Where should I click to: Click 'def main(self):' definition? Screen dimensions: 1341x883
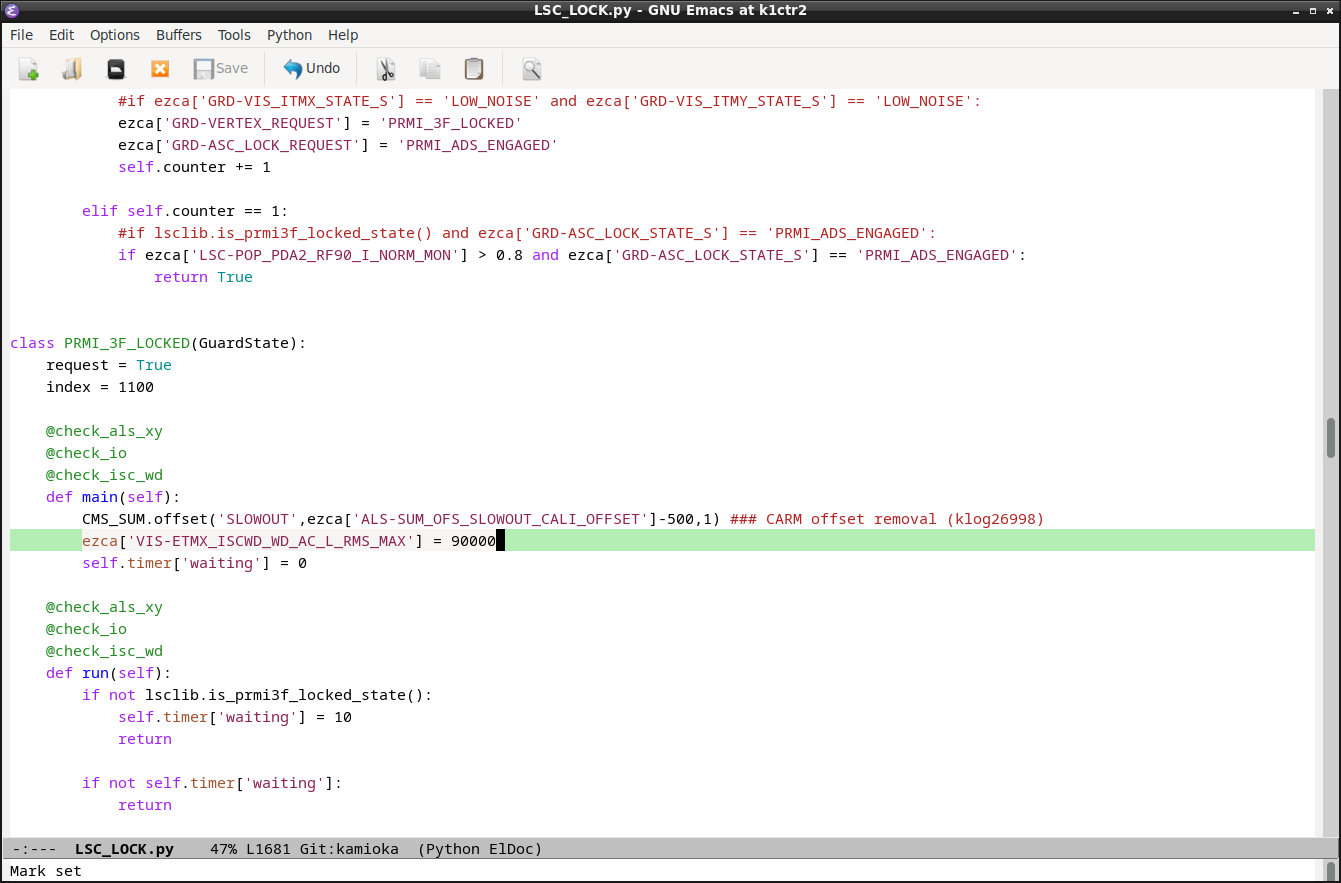[113, 497]
